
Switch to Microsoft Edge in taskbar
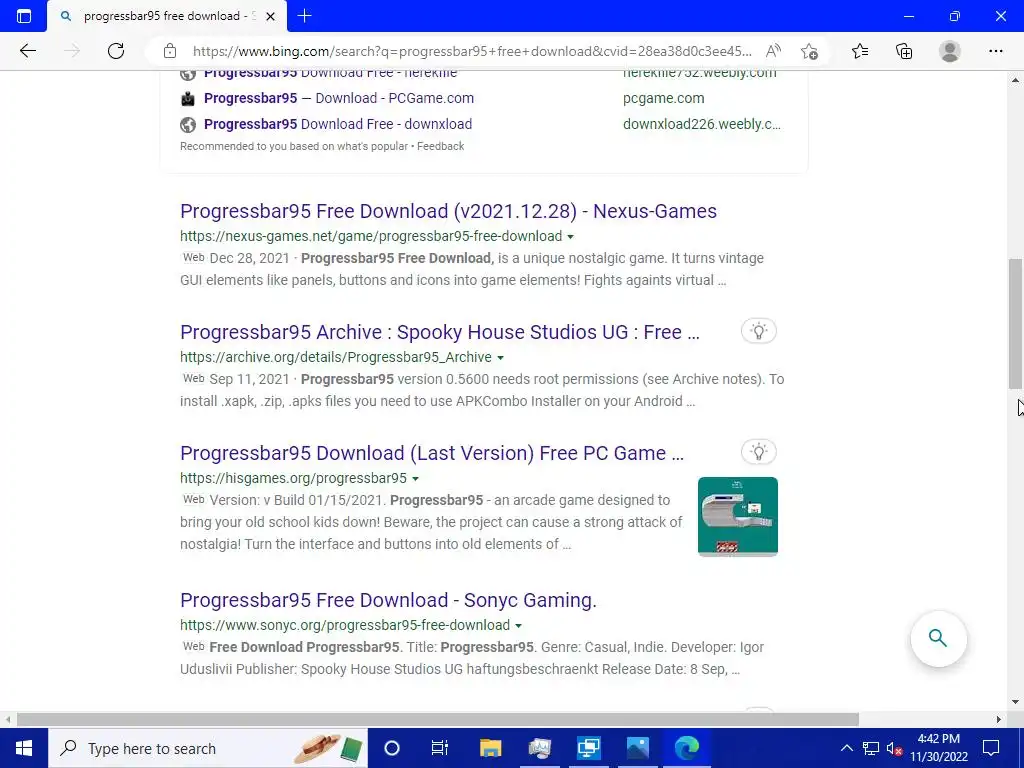(x=687, y=748)
